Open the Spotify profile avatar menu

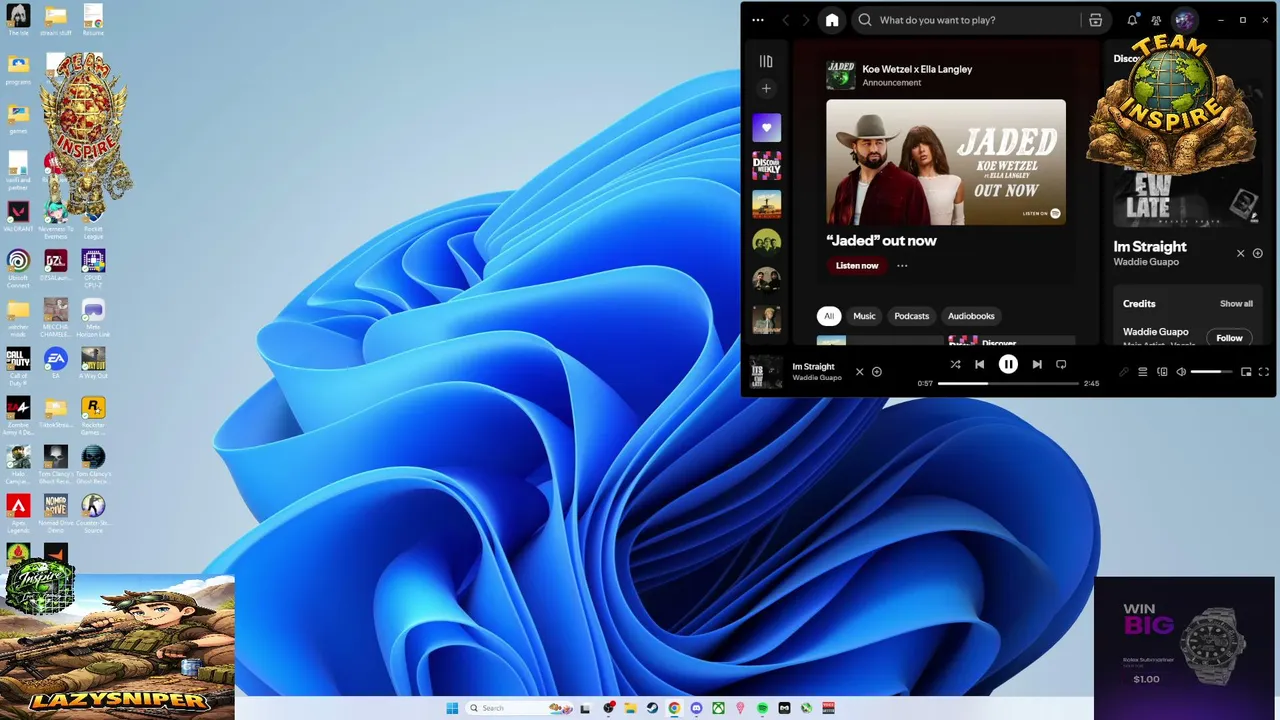(1184, 20)
